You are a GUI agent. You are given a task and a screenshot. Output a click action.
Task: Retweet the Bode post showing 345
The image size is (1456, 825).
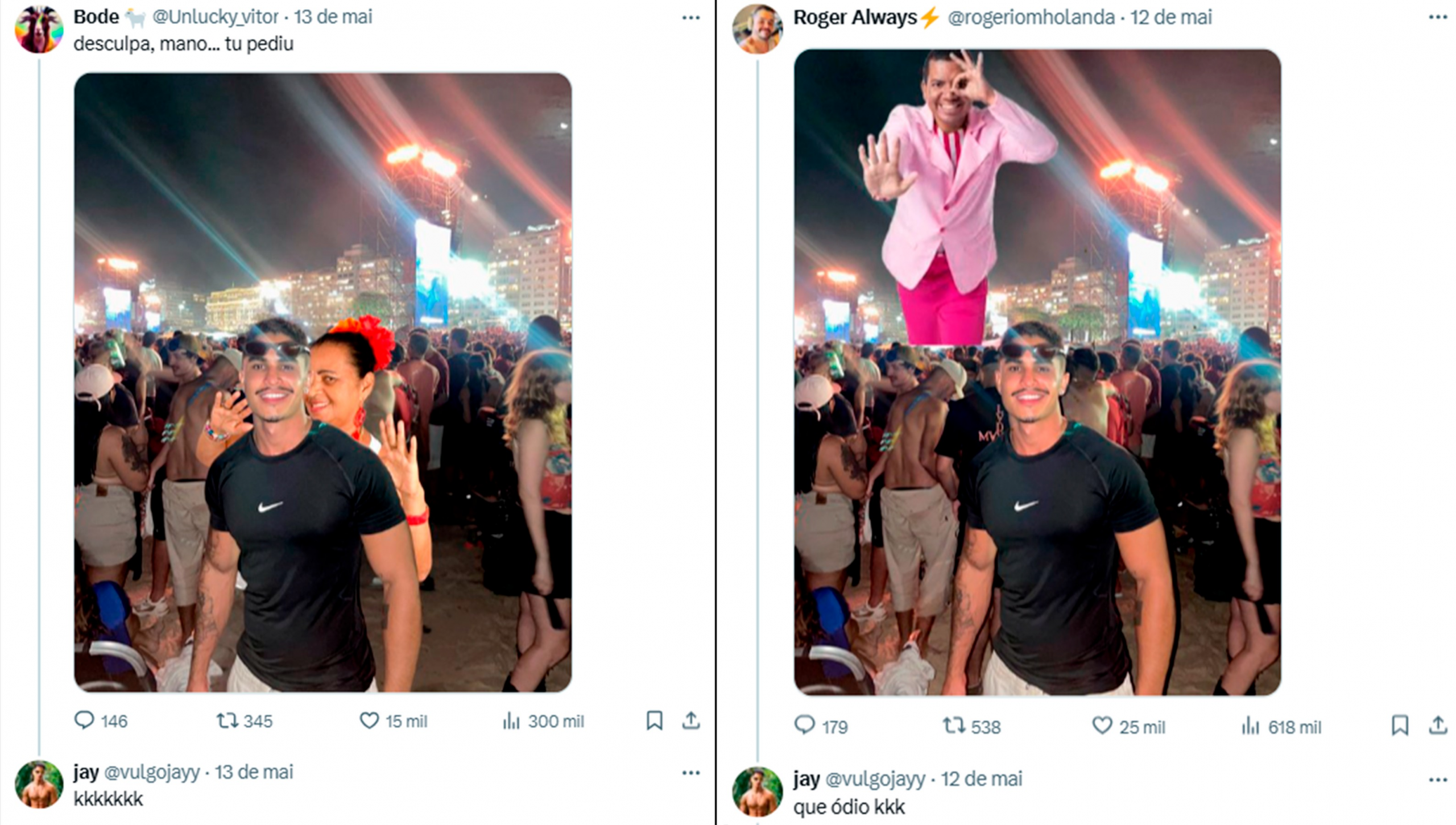click(x=227, y=721)
